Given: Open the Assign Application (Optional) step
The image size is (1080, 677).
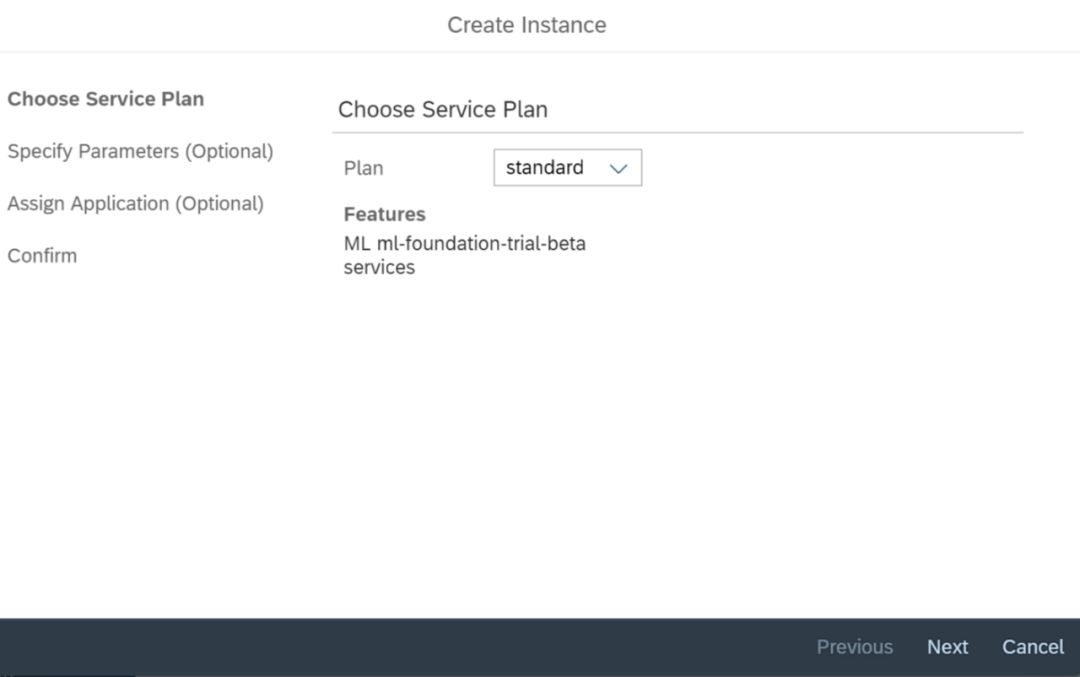Looking at the screenshot, I should click(x=135, y=203).
